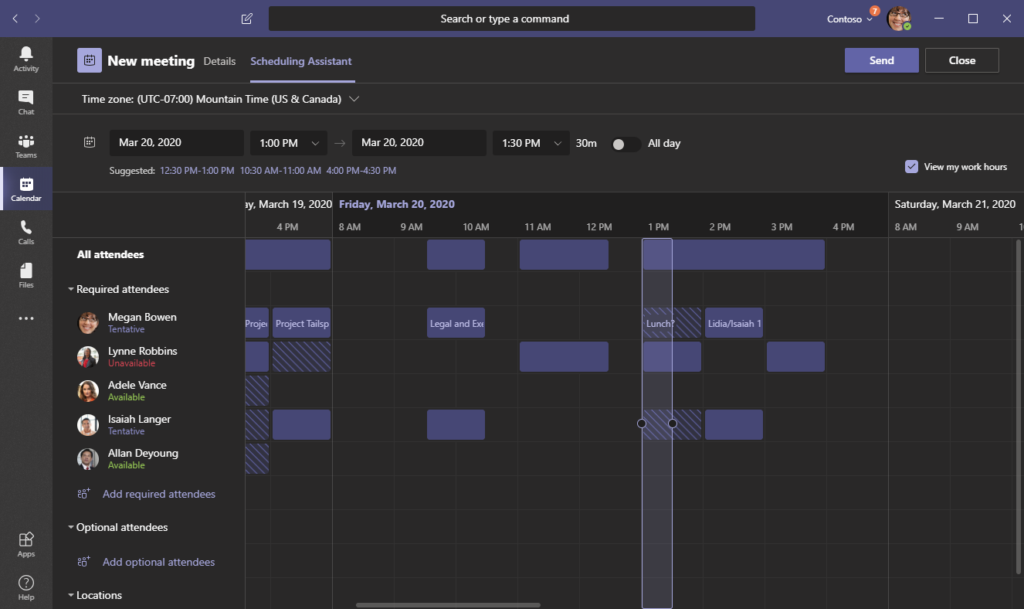
Task: Open Files in the sidebar
Action: 26,275
